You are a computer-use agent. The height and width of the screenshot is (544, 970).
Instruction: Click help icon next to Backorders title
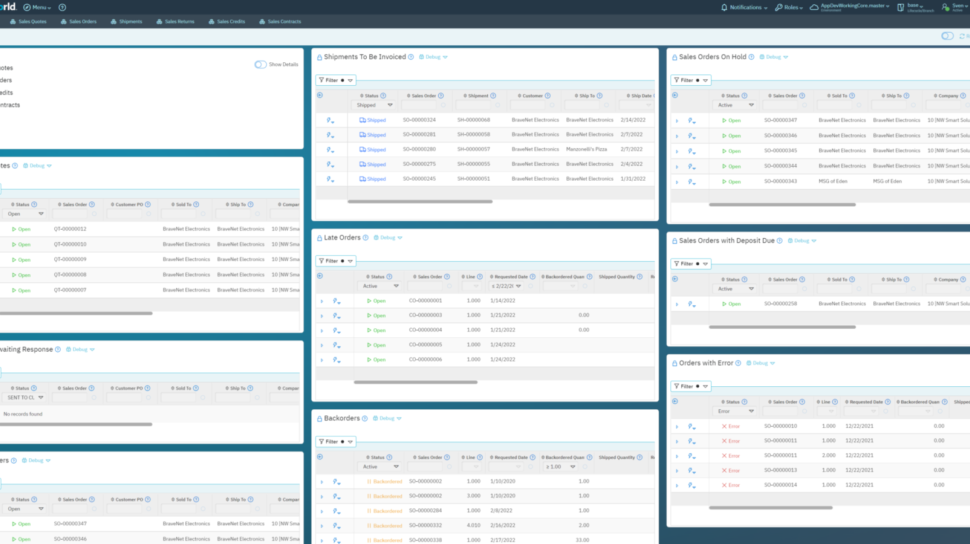coord(366,418)
